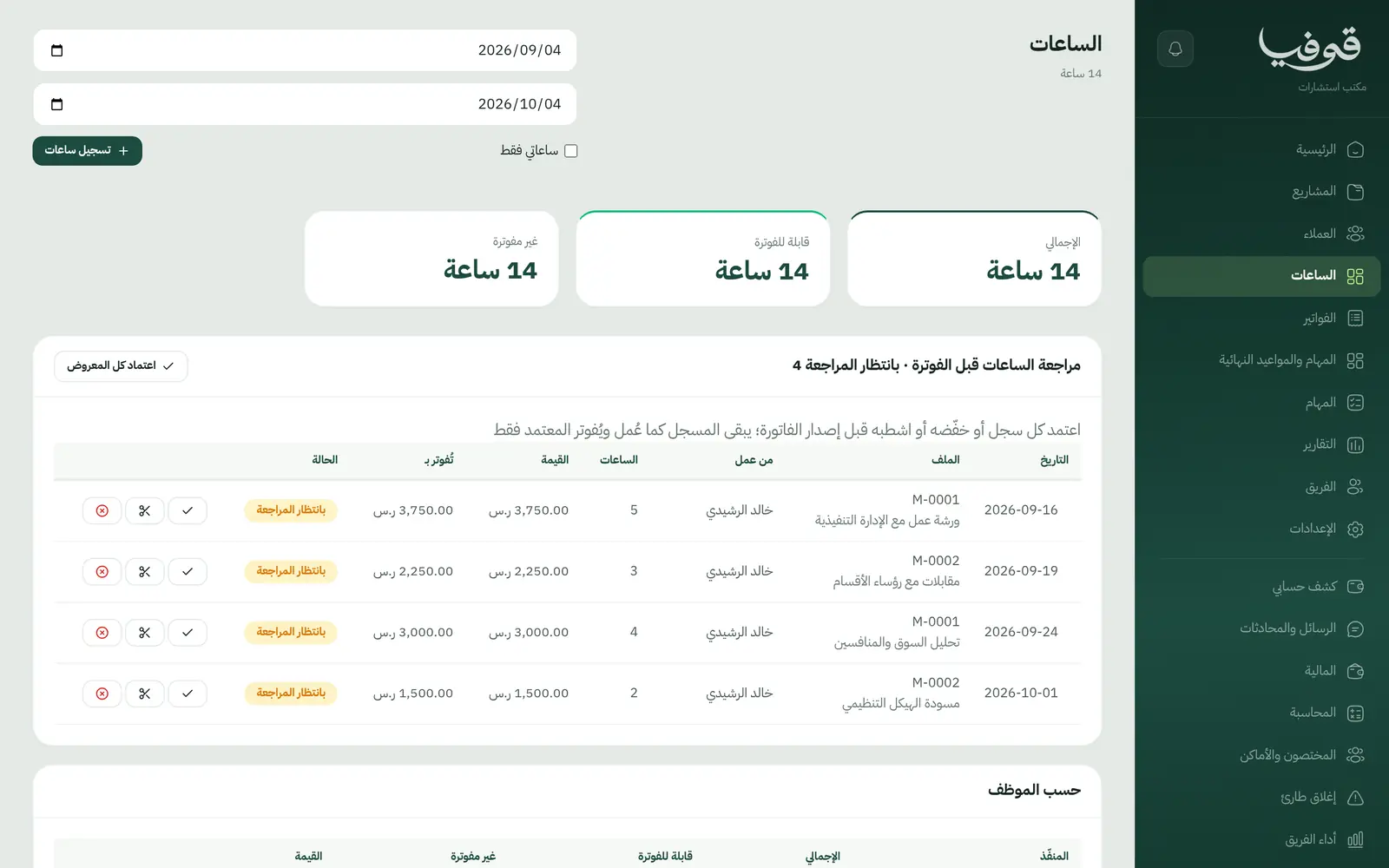Approve the 2026-09-24 time entry
The height and width of the screenshot is (868, 1389).
point(188,632)
